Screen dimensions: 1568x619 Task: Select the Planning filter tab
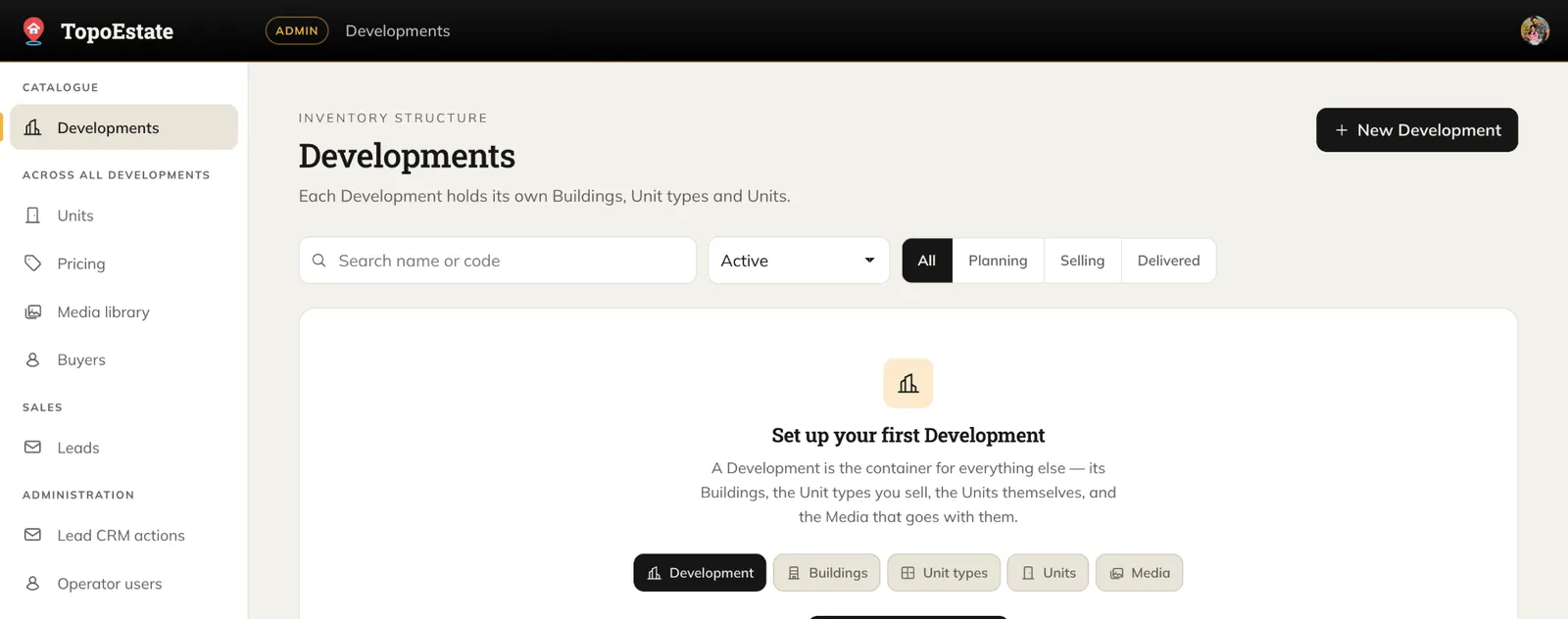[x=998, y=261]
